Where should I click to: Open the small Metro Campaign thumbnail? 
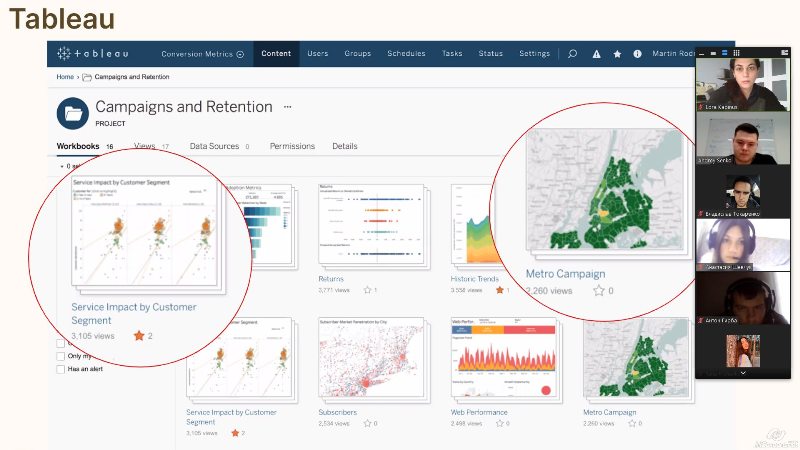click(636, 357)
